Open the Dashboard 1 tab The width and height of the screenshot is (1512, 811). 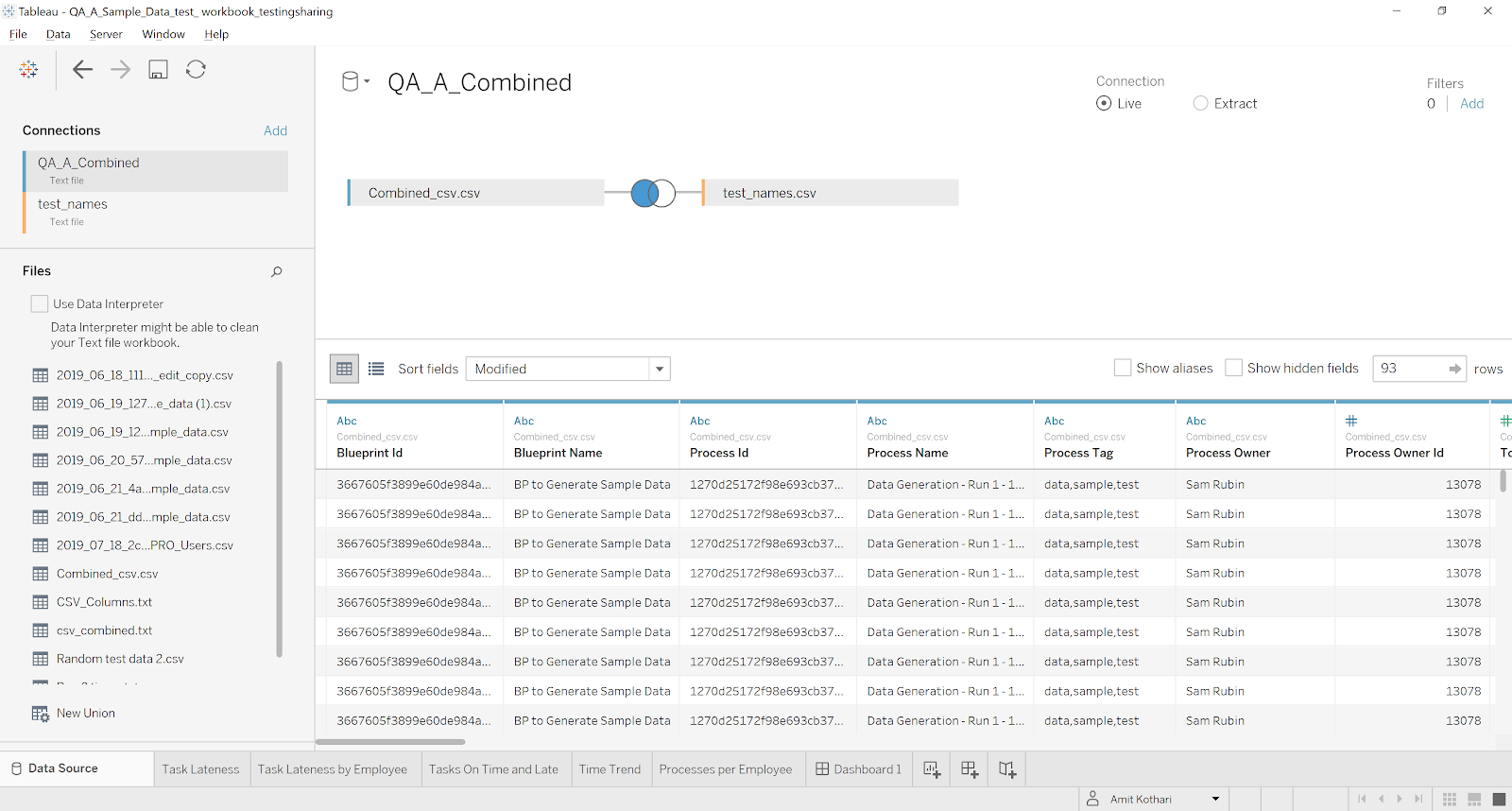tap(858, 769)
